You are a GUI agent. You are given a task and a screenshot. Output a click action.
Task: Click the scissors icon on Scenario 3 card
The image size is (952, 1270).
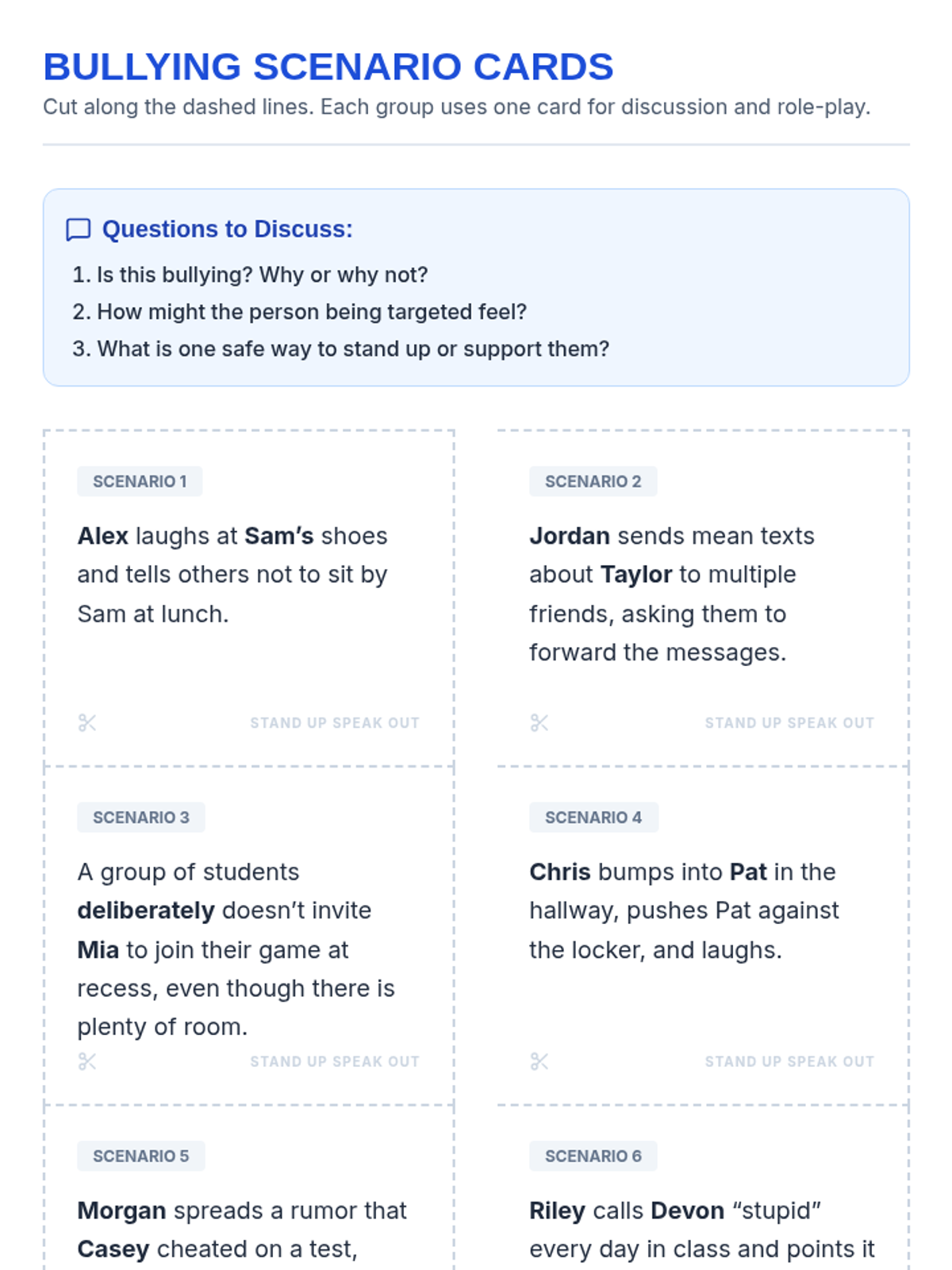coord(87,1062)
